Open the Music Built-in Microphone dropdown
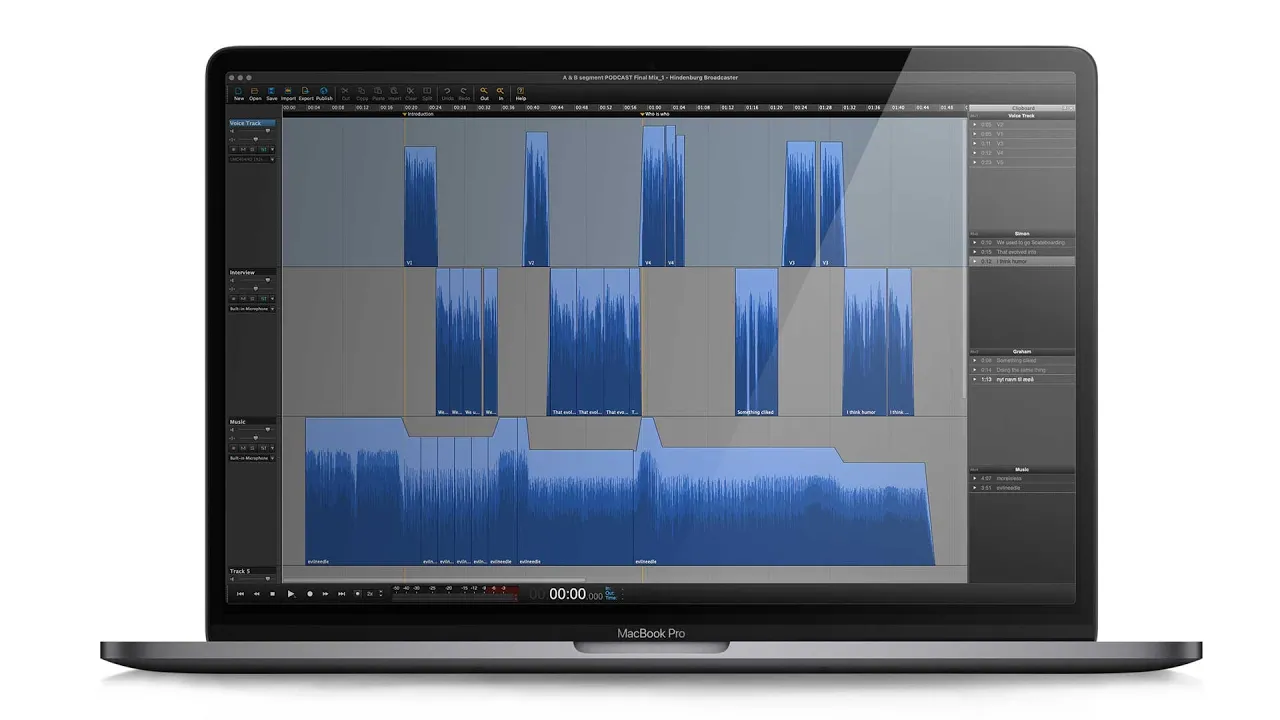Viewport: 1280px width, 720px height. coord(252,458)
